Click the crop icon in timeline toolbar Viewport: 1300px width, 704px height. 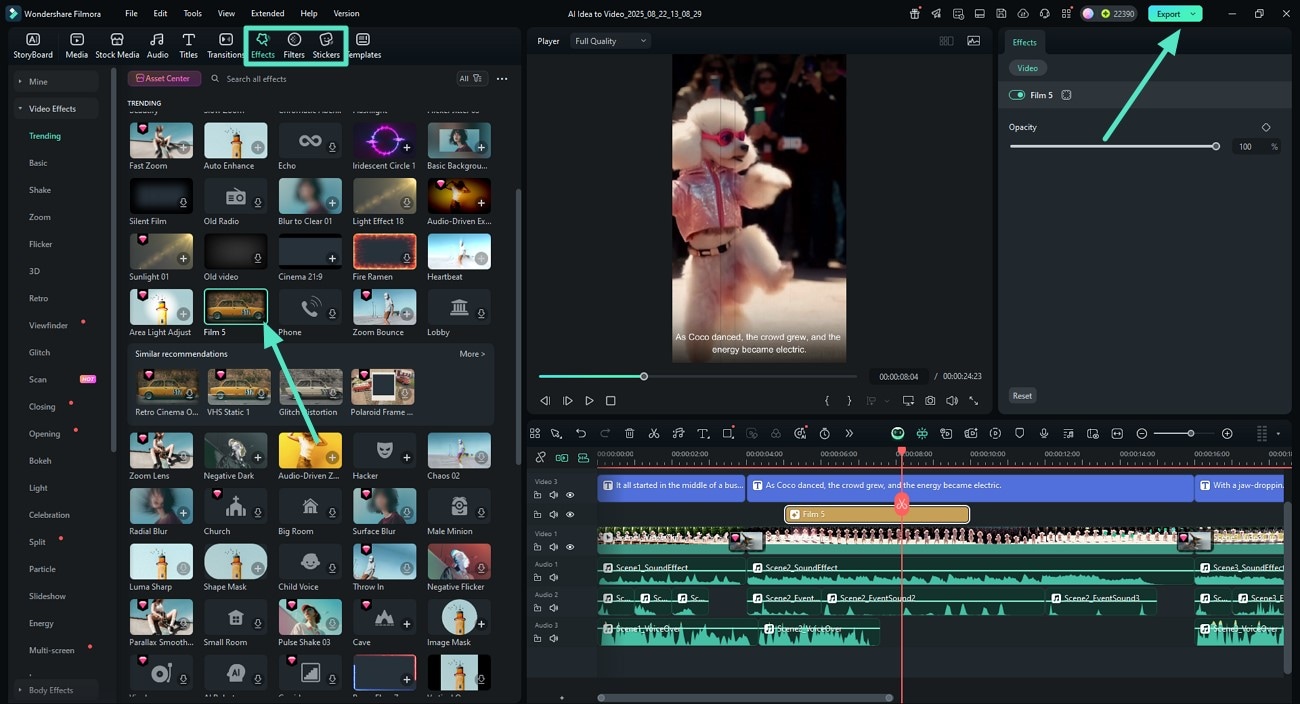(728, 433)
